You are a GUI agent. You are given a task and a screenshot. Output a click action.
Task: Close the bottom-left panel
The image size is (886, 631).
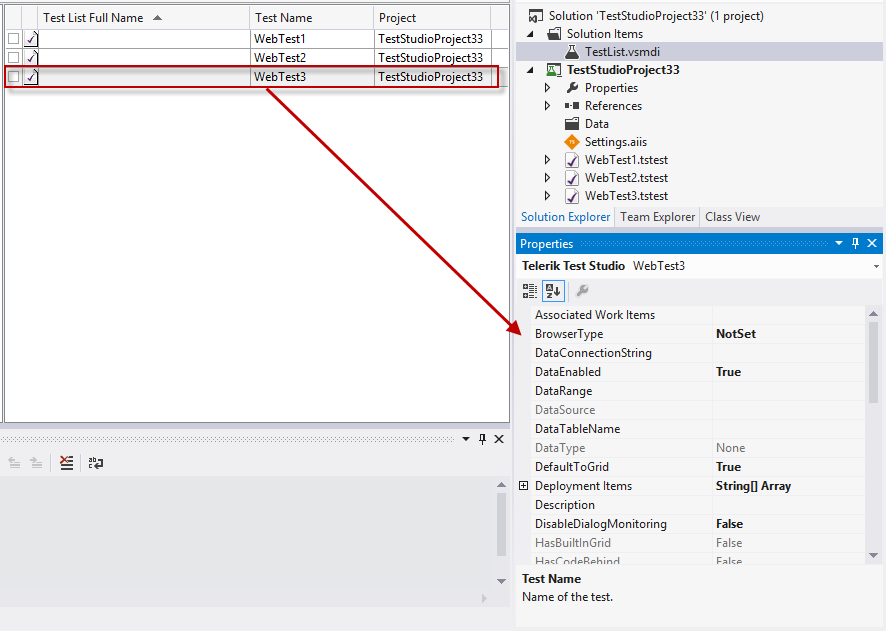click(x=499, y=439)
